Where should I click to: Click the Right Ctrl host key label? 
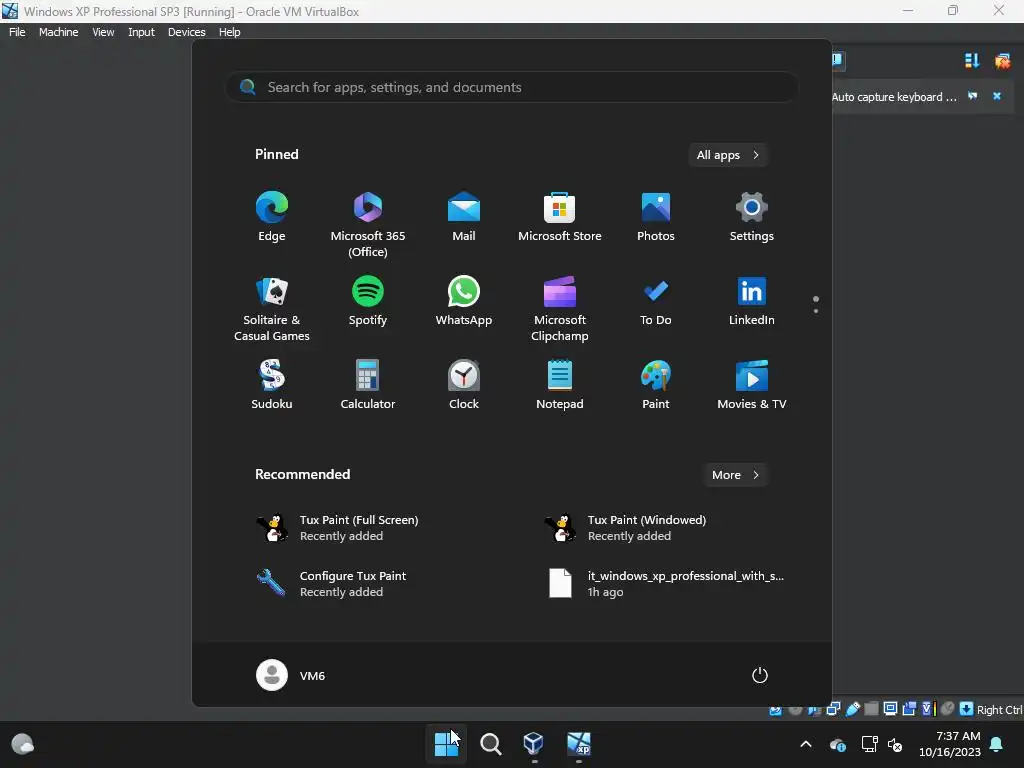[x=999, y=710]
